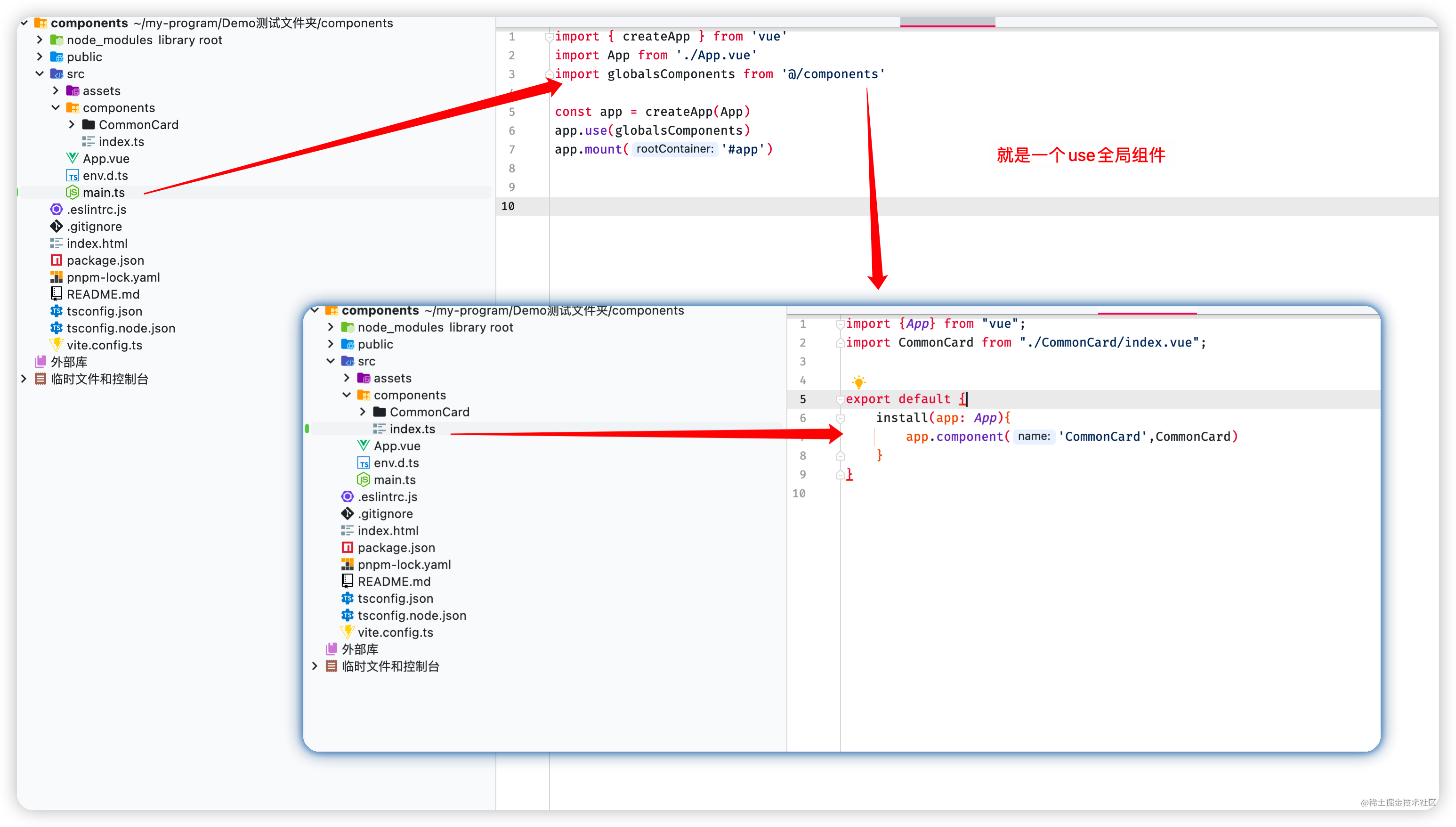Click the index.html file icon in back tree
This screenshot has width=1456, height=827.
click(x=56, y=243)
